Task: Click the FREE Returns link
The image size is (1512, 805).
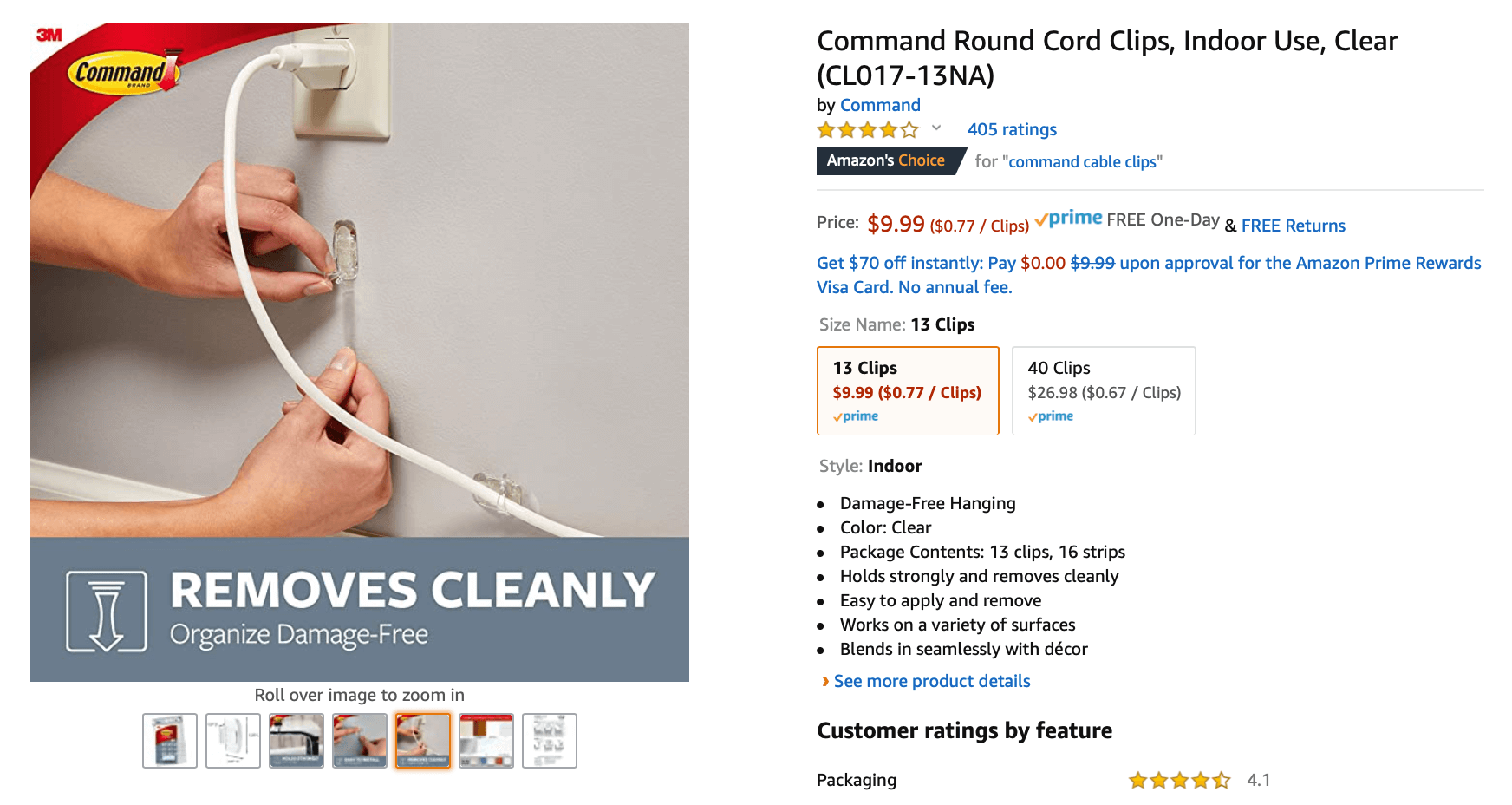Action: click(x=1293, y=226)
